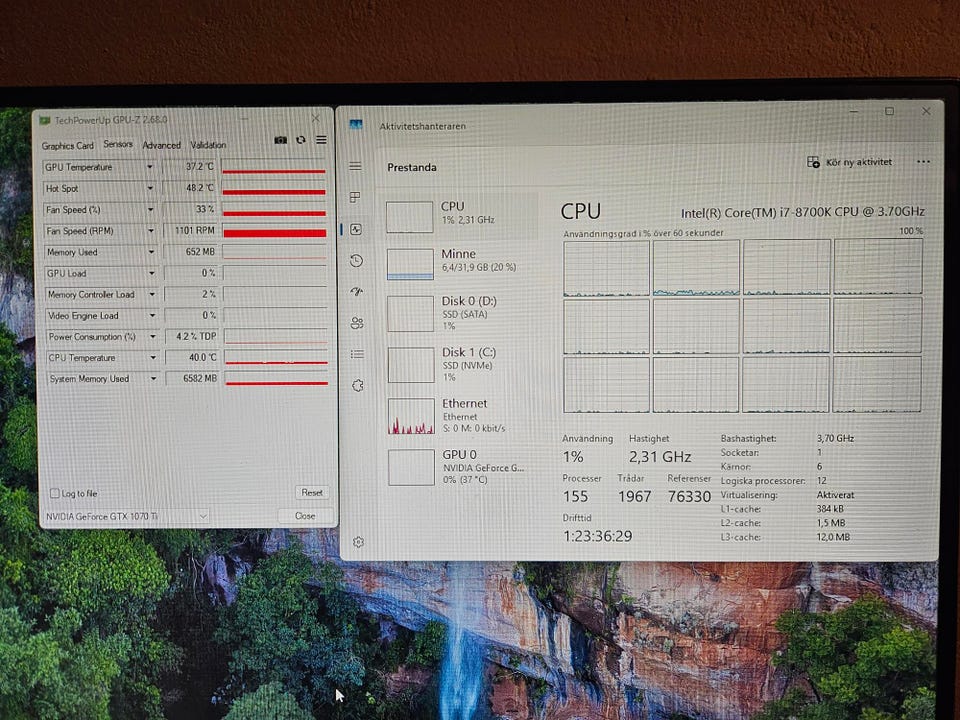The height and width of the screenshot is (720, 960).
Task: Open NVIDIA GeForce GTX 1070 Ti selector
Action: click(126, 516)
